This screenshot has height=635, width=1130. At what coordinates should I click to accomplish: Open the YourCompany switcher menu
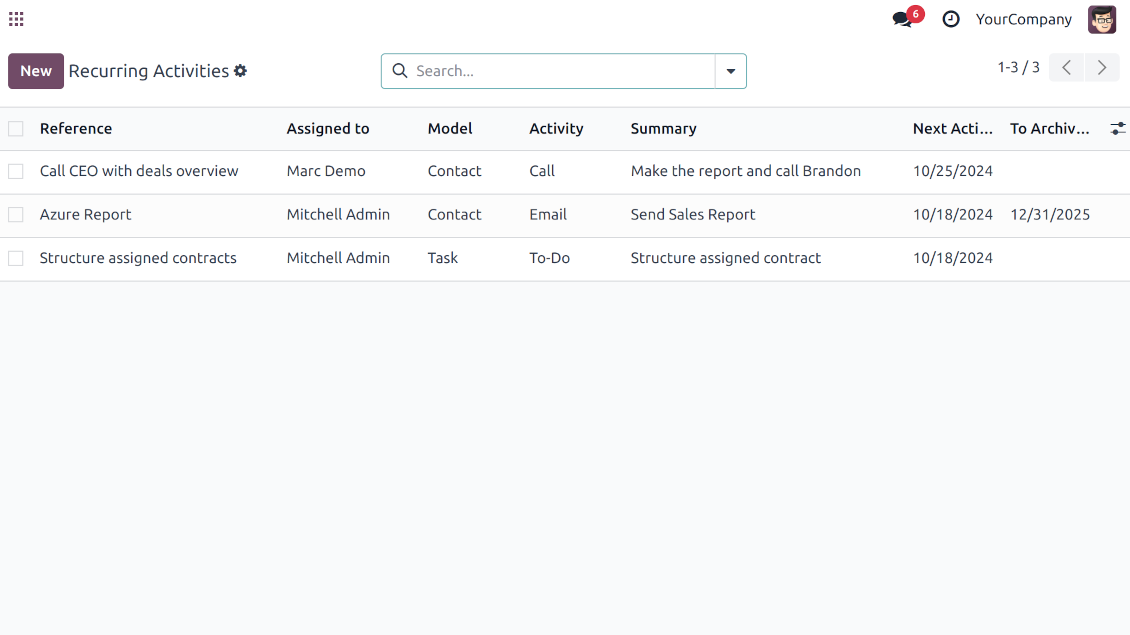point(1023,19)
